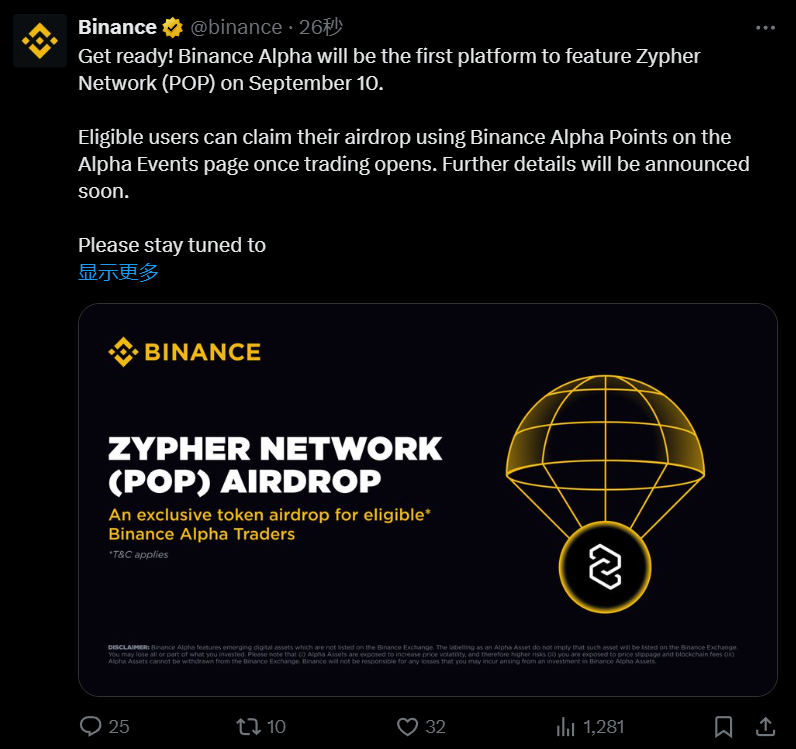Expand the post with 显示更多

coord(118,272)
